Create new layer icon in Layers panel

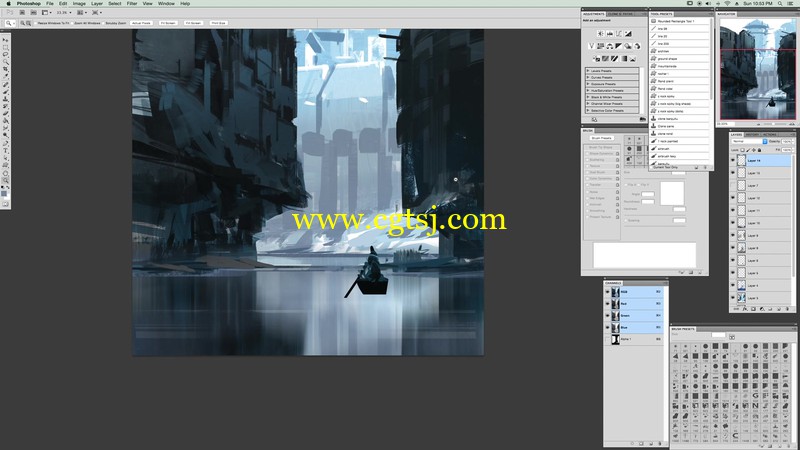(x=779, y=309)
